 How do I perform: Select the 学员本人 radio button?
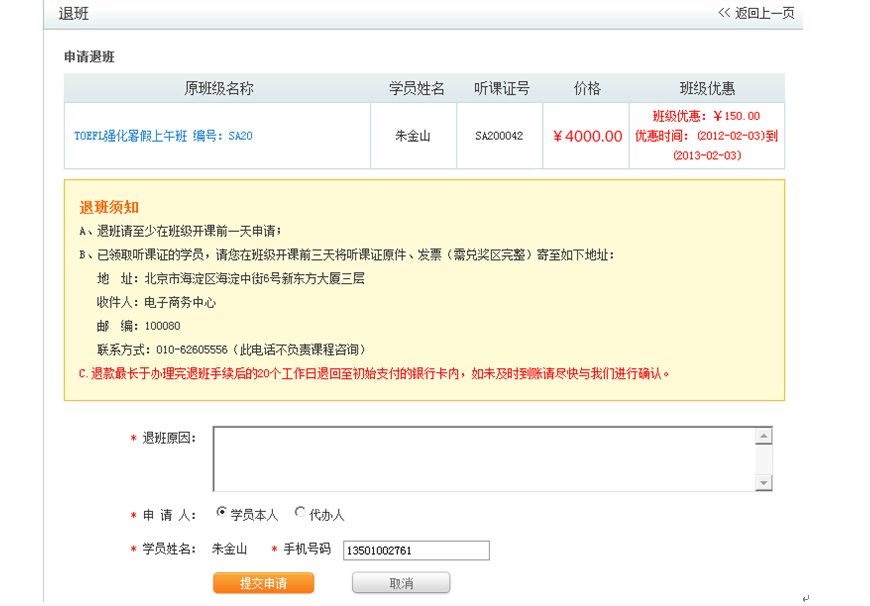coord(222,513)
